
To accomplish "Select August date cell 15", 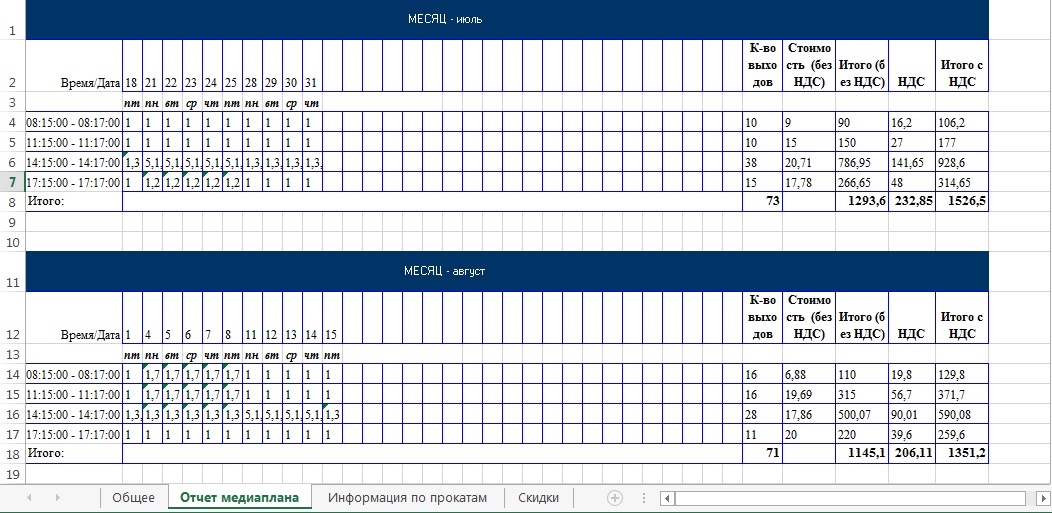I will pyautogui.click(x=332, y=318).
